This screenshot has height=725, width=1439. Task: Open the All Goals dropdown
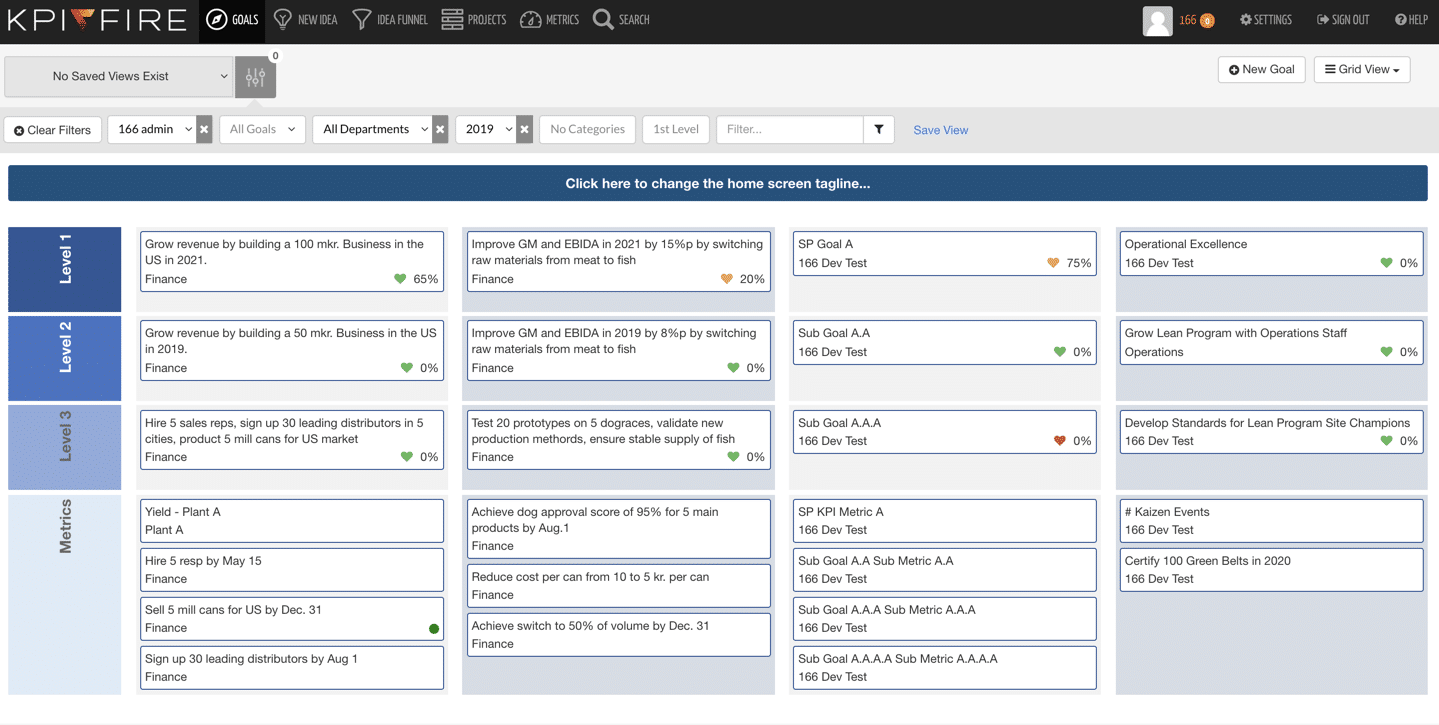coord(262,130)
